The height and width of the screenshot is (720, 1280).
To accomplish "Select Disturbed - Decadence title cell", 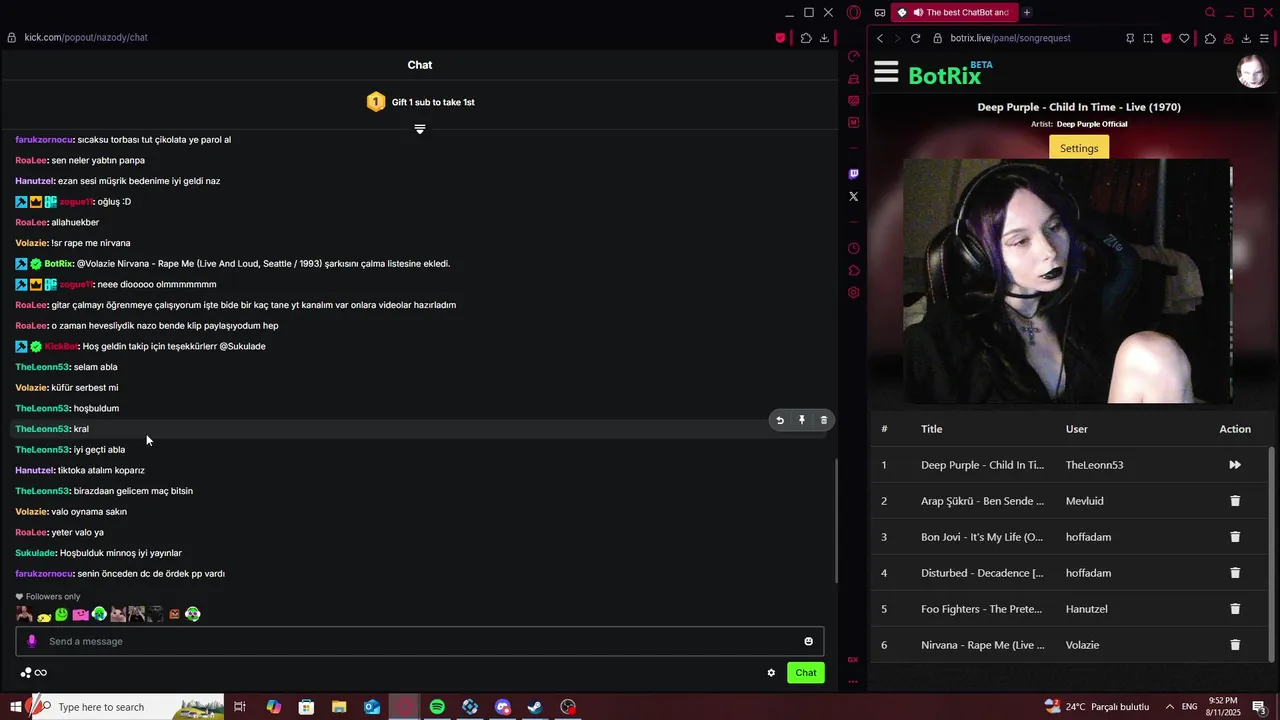I will (982, 573).
